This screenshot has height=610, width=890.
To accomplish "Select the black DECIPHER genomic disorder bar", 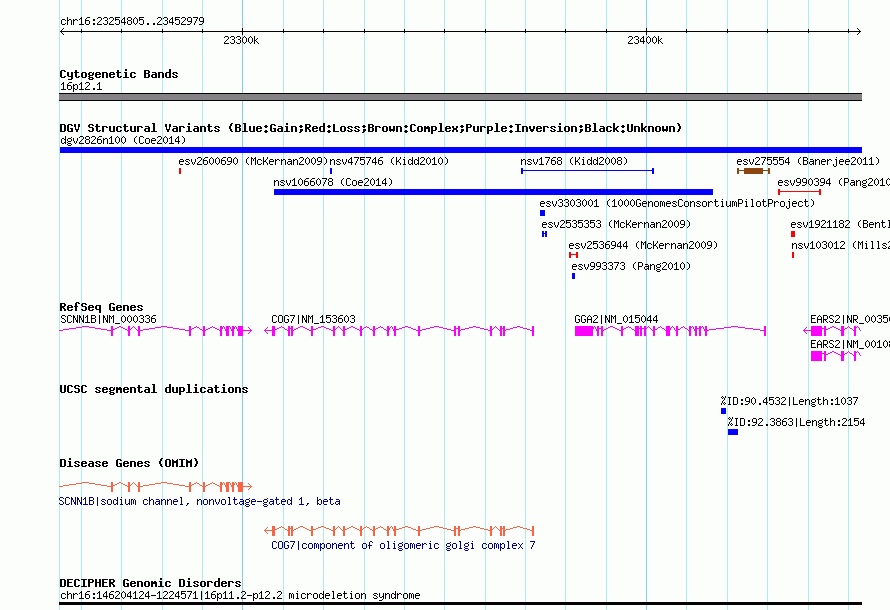I will point(460,604).
